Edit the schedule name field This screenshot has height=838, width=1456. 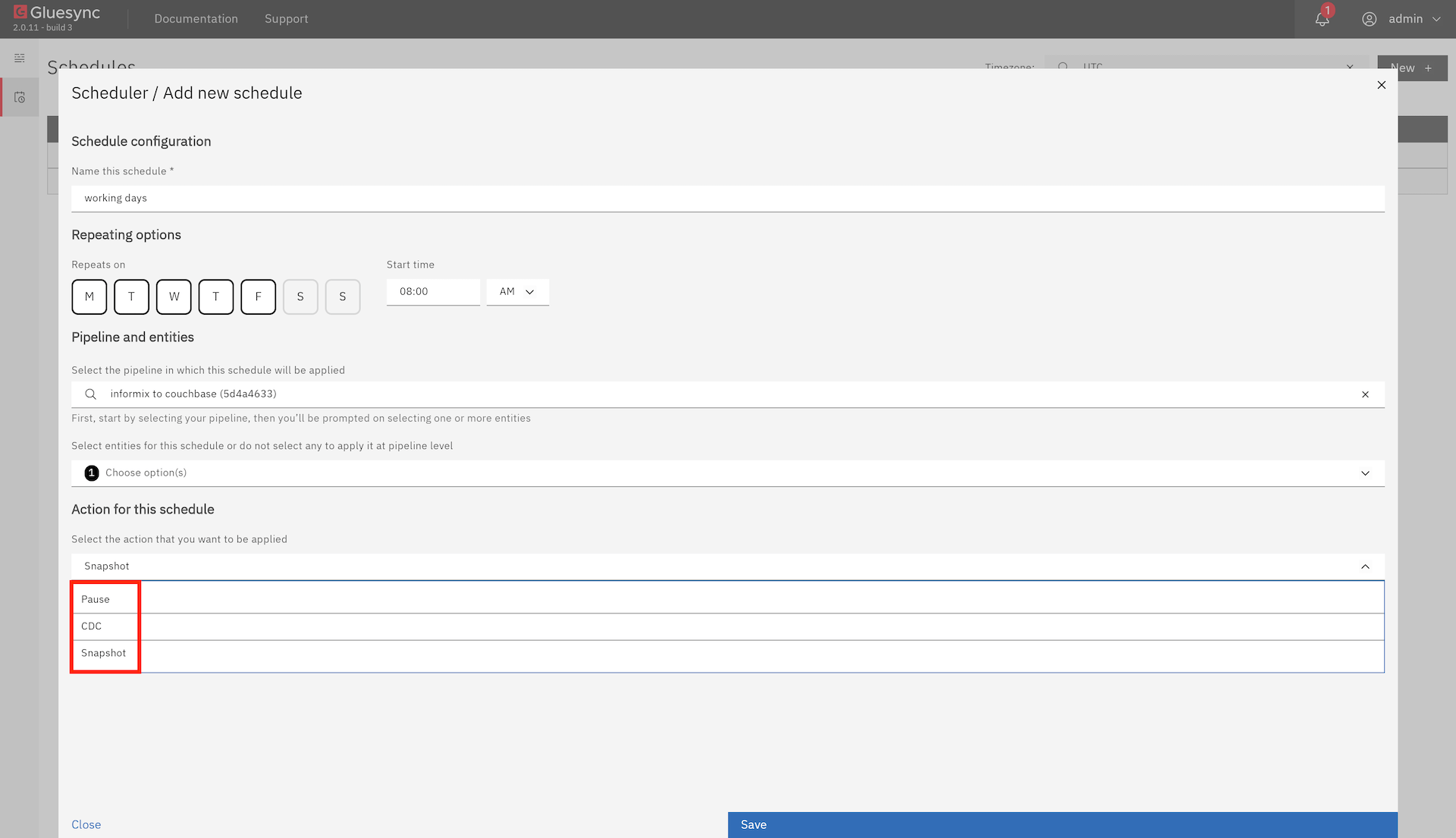click(x=728, y=199)
